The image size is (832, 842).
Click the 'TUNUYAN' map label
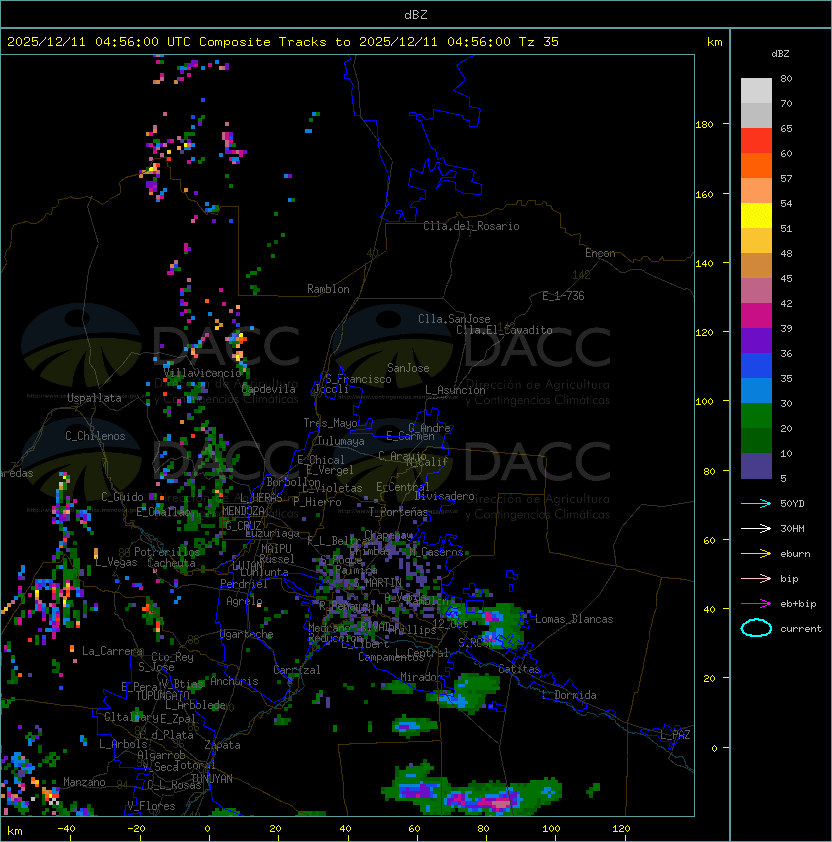click(x=212, y=779)
